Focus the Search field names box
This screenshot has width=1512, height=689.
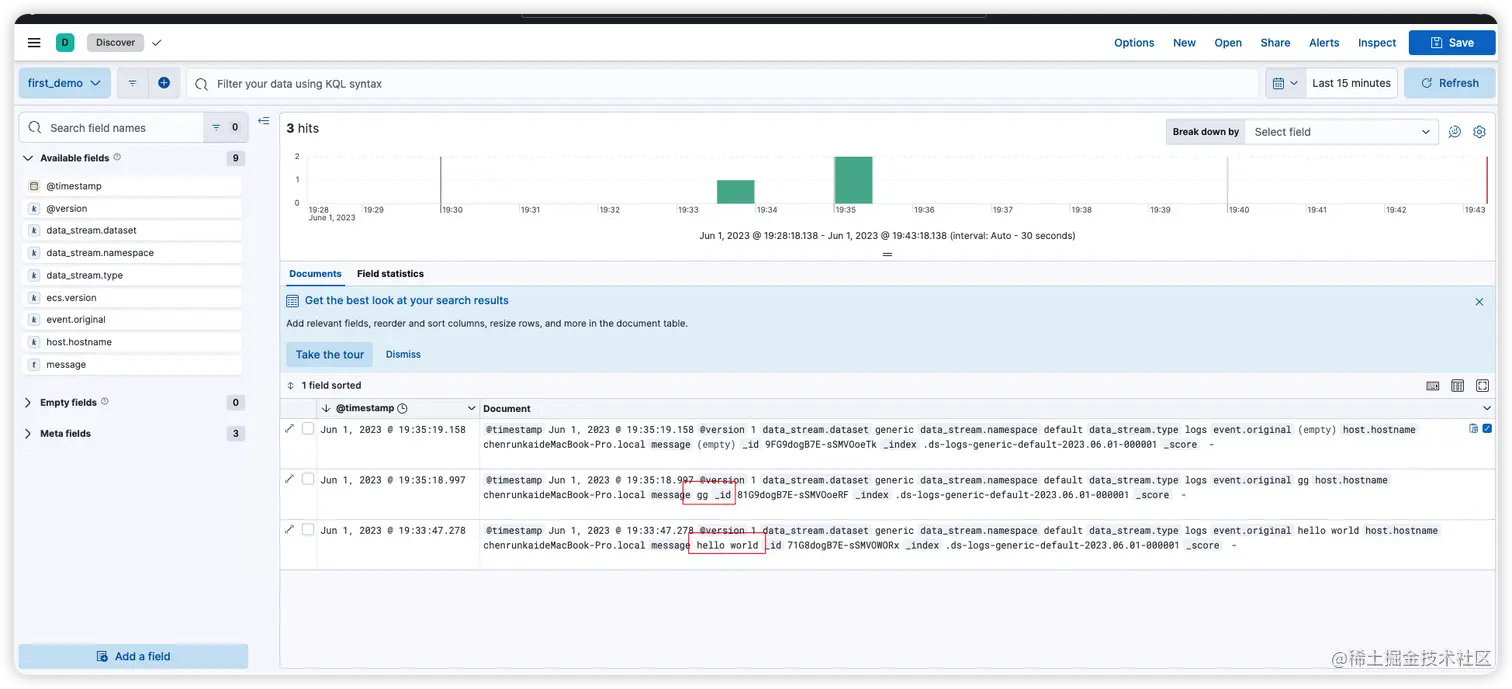coord(112,128)
